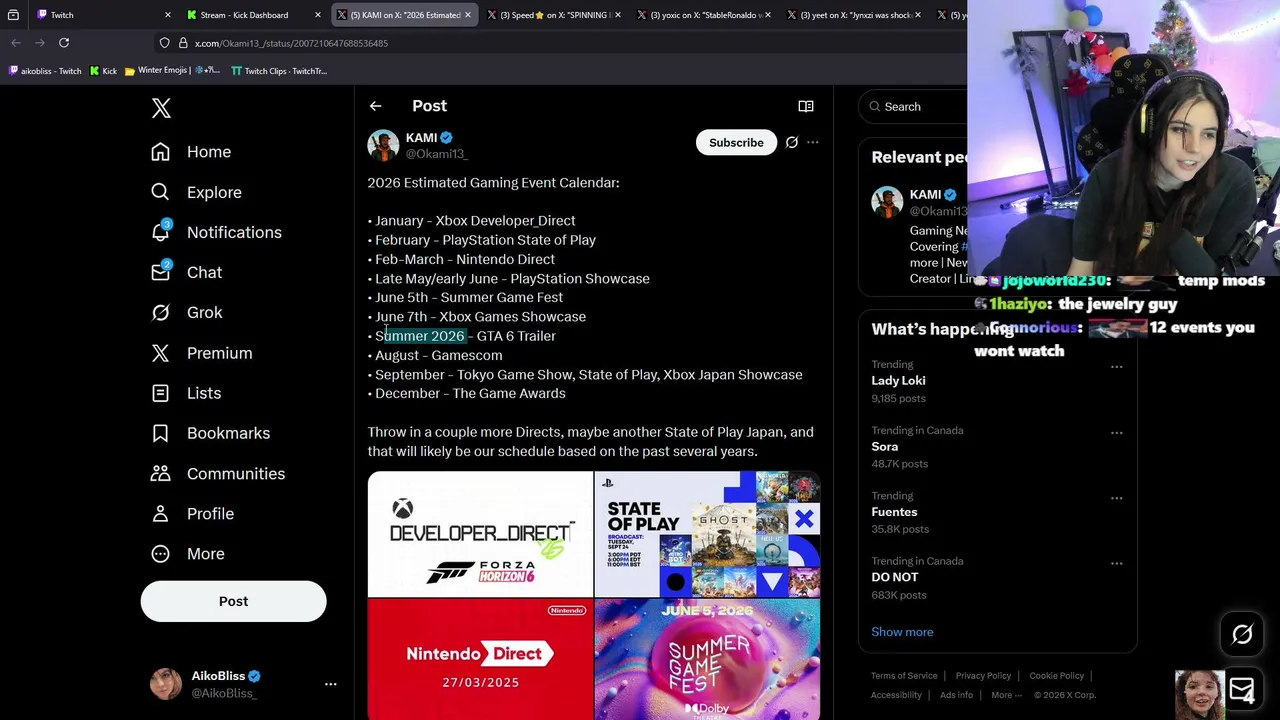Click the browser back arrow
The width and height of the screenshot is (1280, 720).
click(x=16, y=43)
